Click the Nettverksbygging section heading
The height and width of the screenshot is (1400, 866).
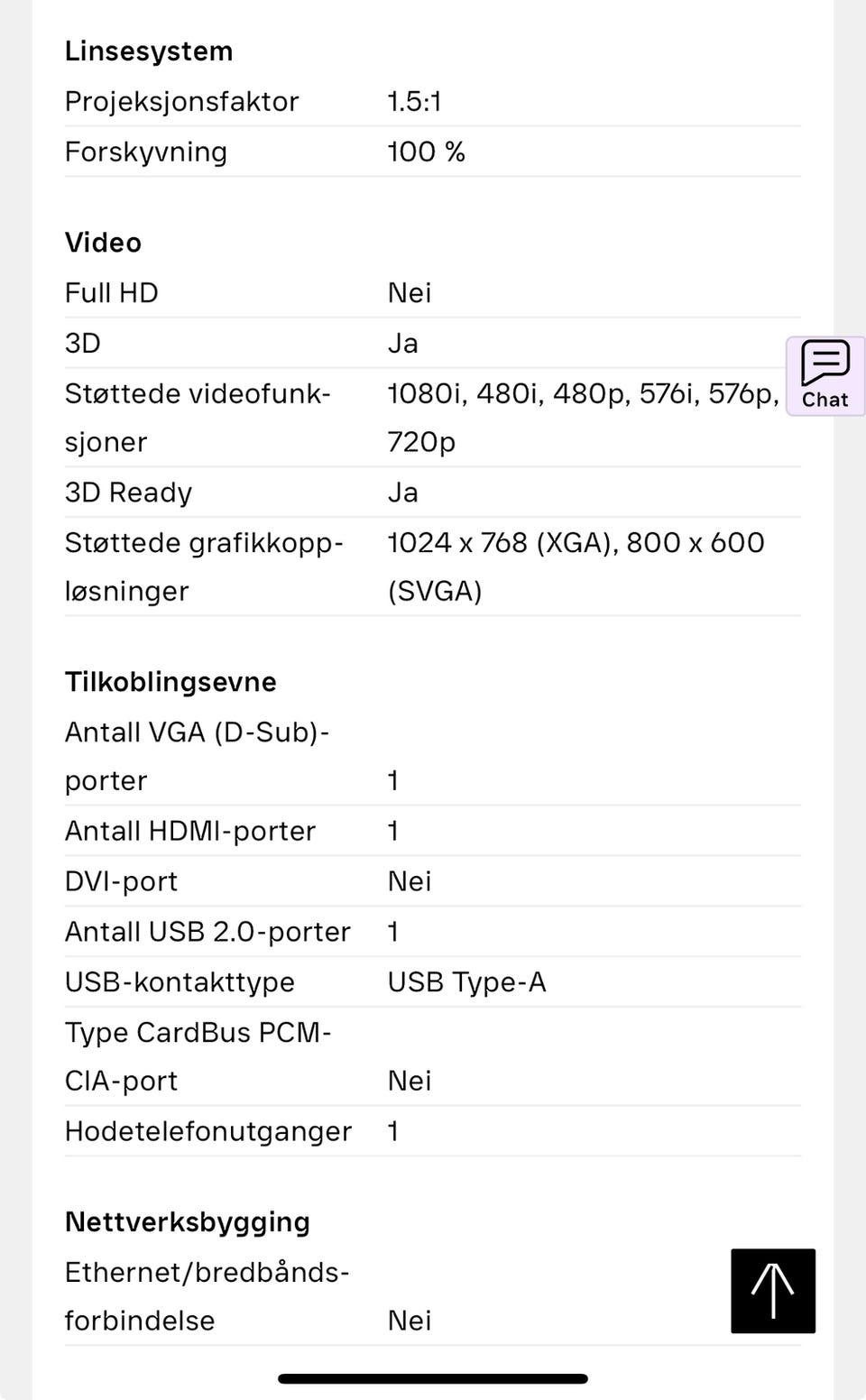pos(188,1222)
